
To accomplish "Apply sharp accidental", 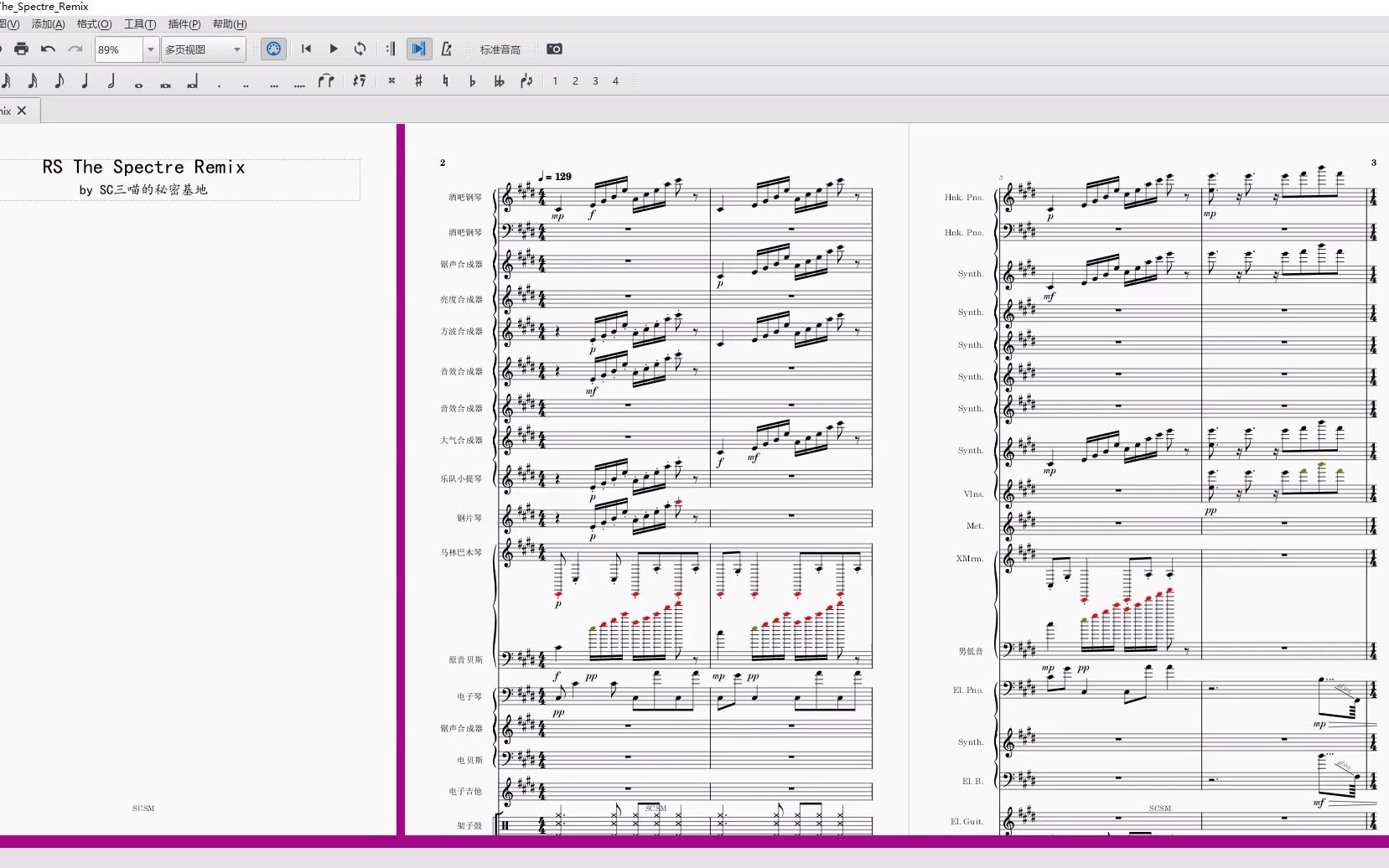I will [x=418, y=81].
